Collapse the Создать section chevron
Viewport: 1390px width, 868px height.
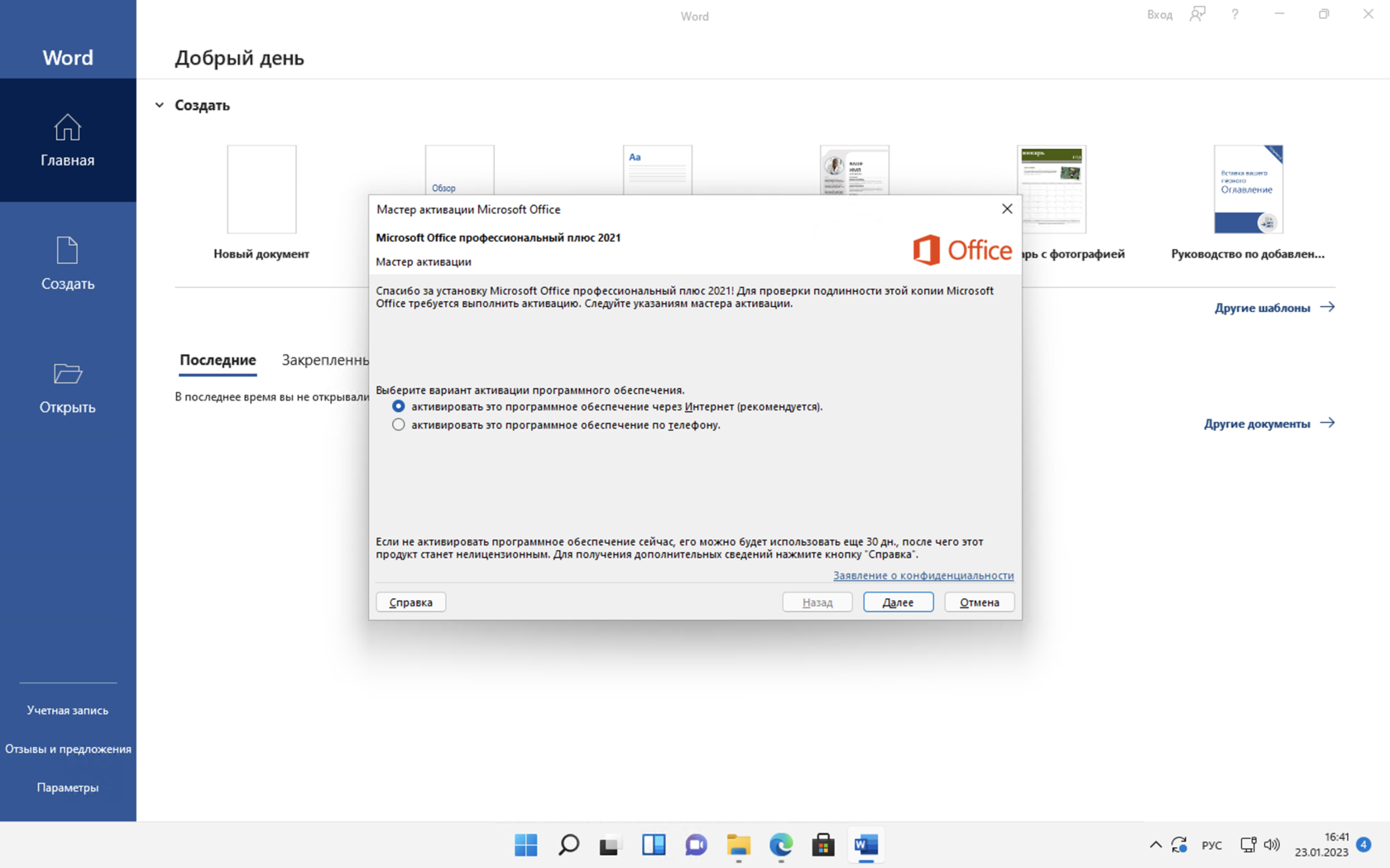[160, 105]
